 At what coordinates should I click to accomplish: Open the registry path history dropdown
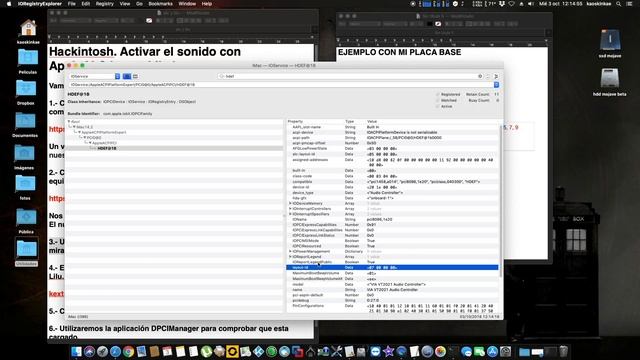496,84
